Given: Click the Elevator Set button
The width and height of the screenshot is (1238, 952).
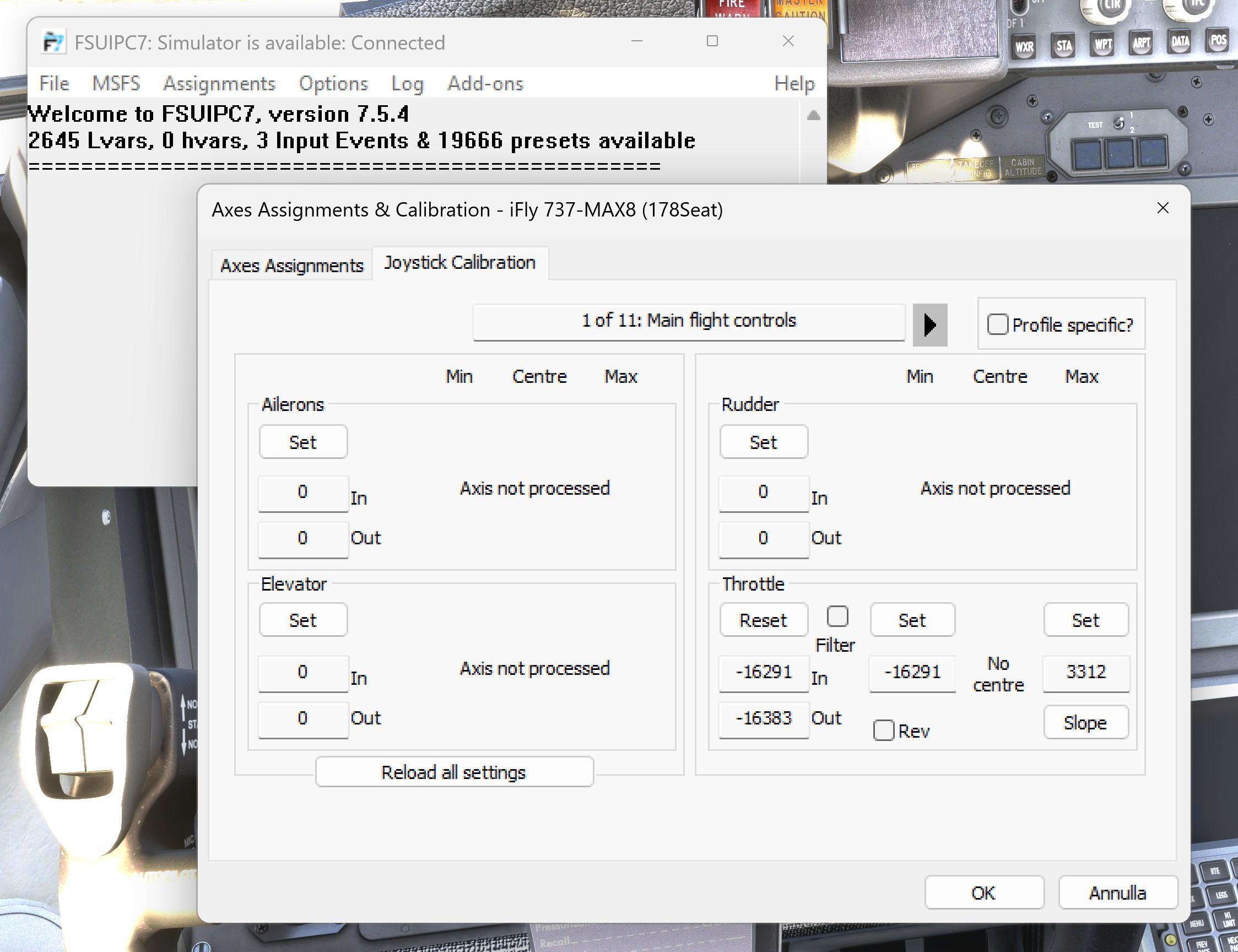Looking at the screenshot, I should [303, 620].
